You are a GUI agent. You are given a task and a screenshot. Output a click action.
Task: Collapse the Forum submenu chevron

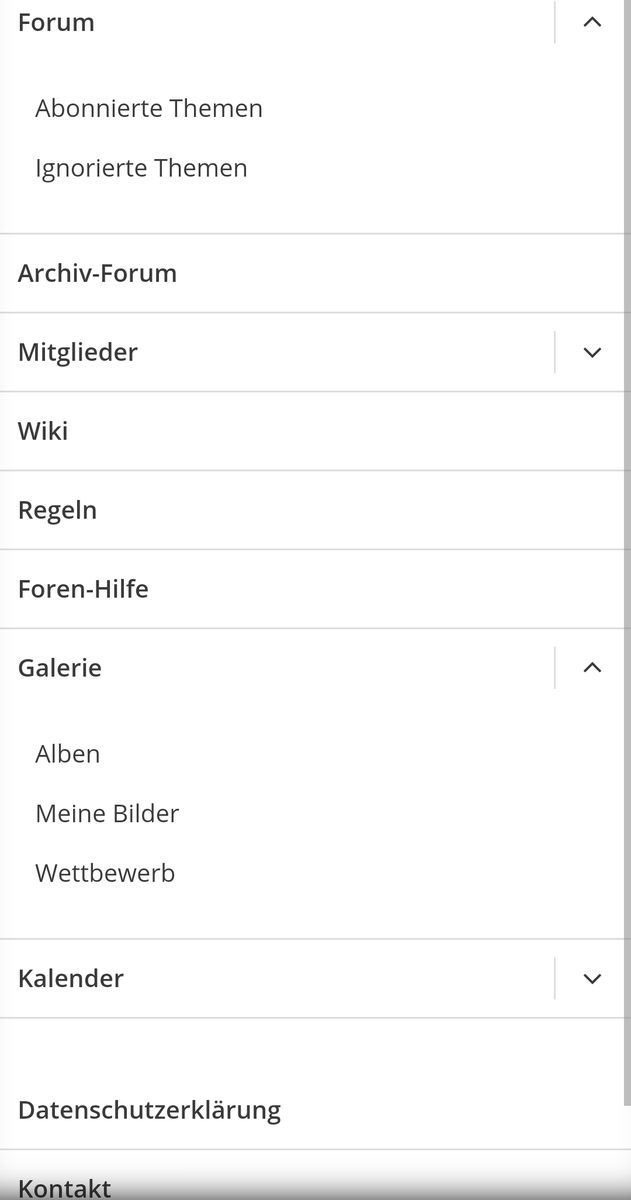tap(592, 22)
